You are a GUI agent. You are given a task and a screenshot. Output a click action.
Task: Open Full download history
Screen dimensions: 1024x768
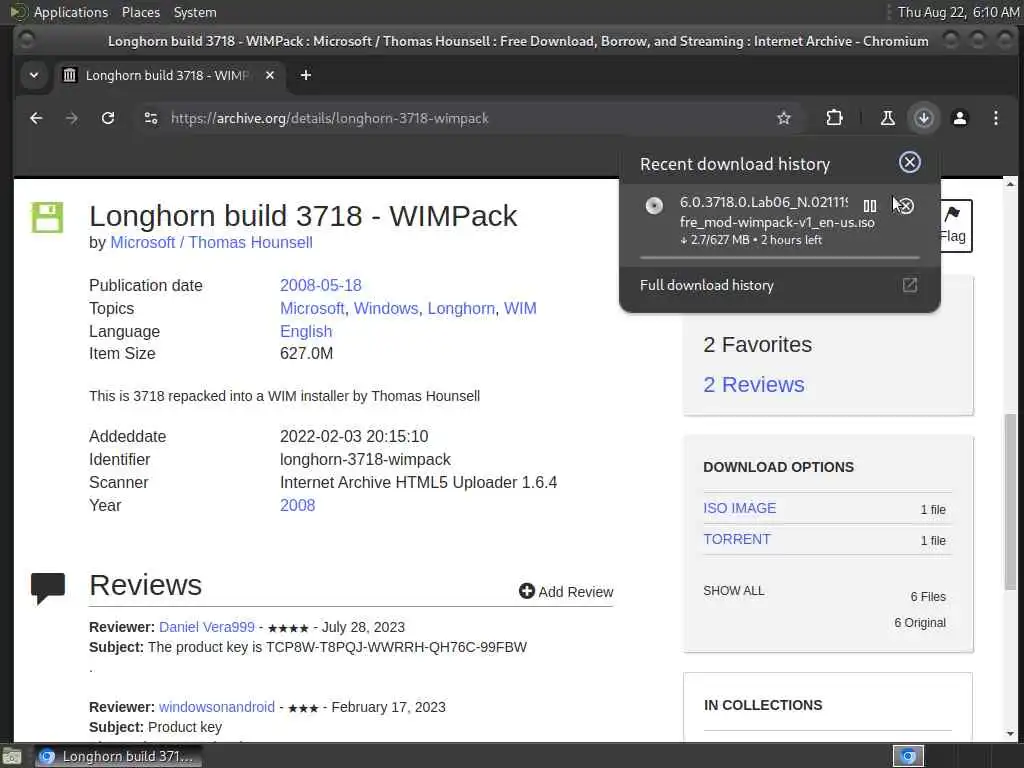(x=779, y=285)
